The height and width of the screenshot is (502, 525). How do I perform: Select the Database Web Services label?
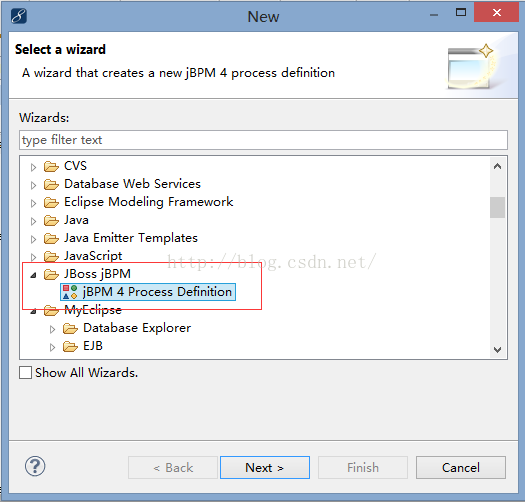tap(132, 184)
